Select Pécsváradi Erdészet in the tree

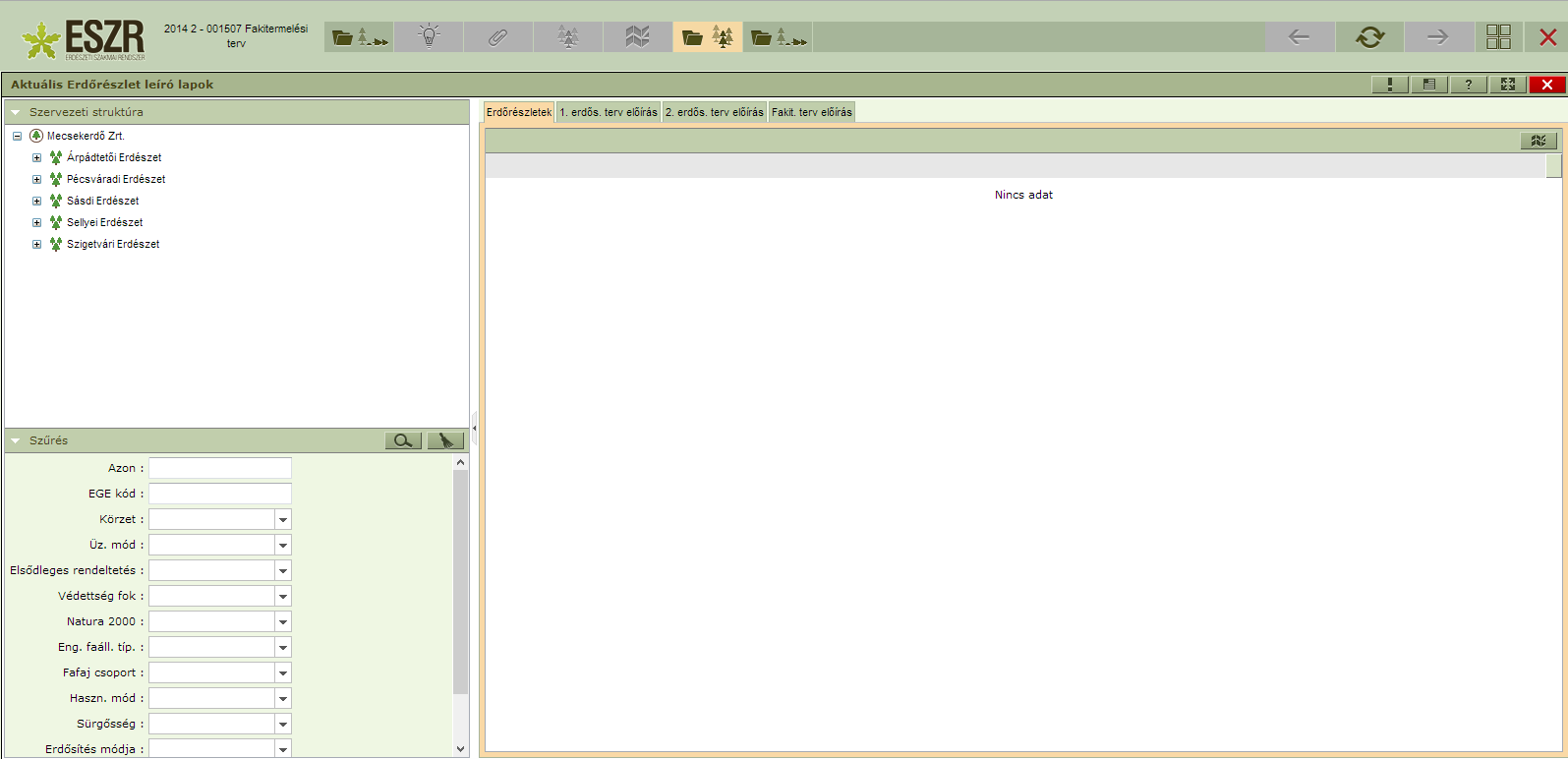(116, 179)
